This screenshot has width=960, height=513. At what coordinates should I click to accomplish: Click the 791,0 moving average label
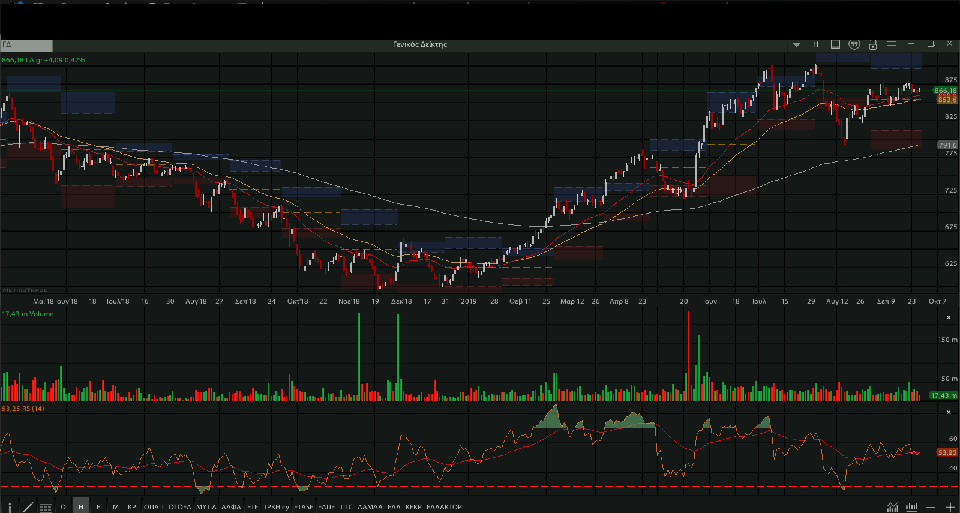tap(946, 146)
